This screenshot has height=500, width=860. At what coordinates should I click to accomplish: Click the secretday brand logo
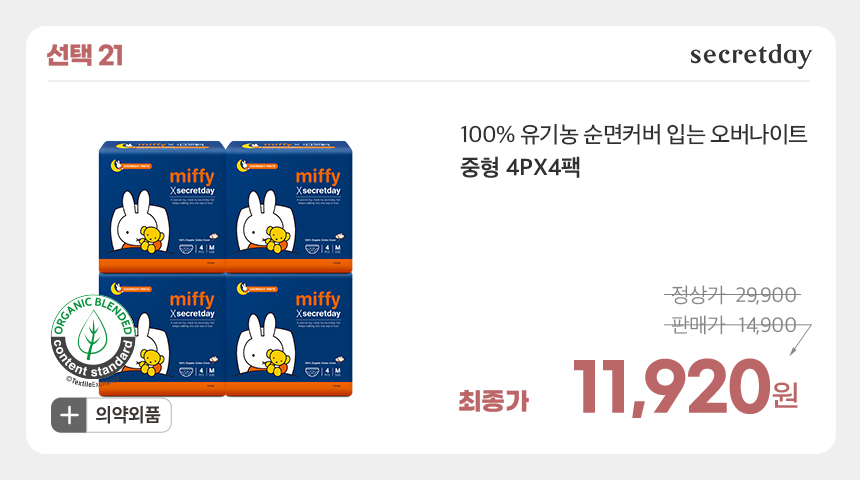click(750, 55)
